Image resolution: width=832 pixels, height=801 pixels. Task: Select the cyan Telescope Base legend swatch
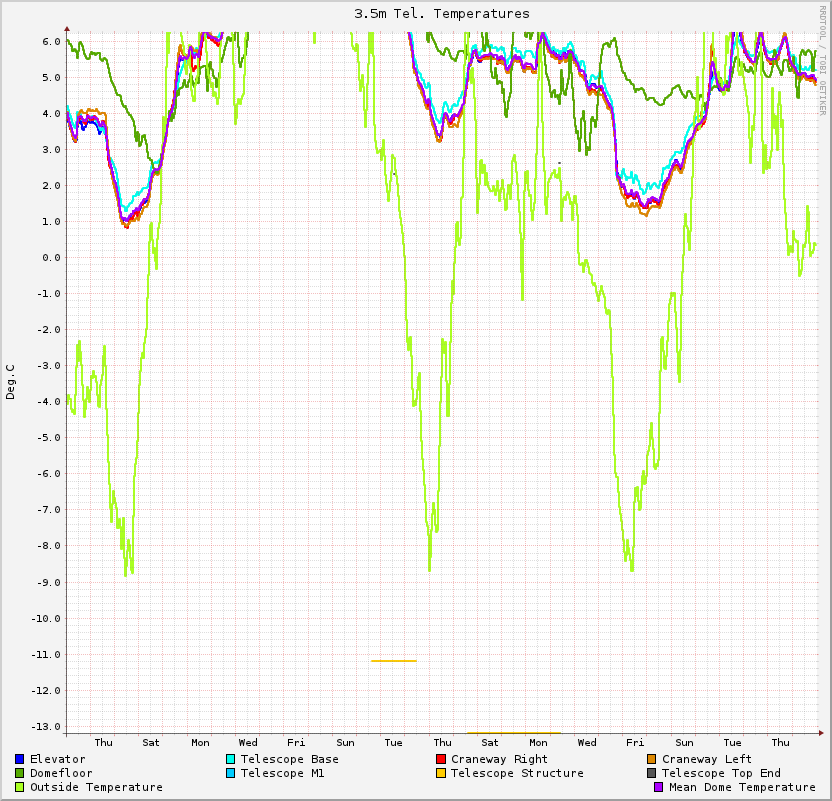point(230,759)
